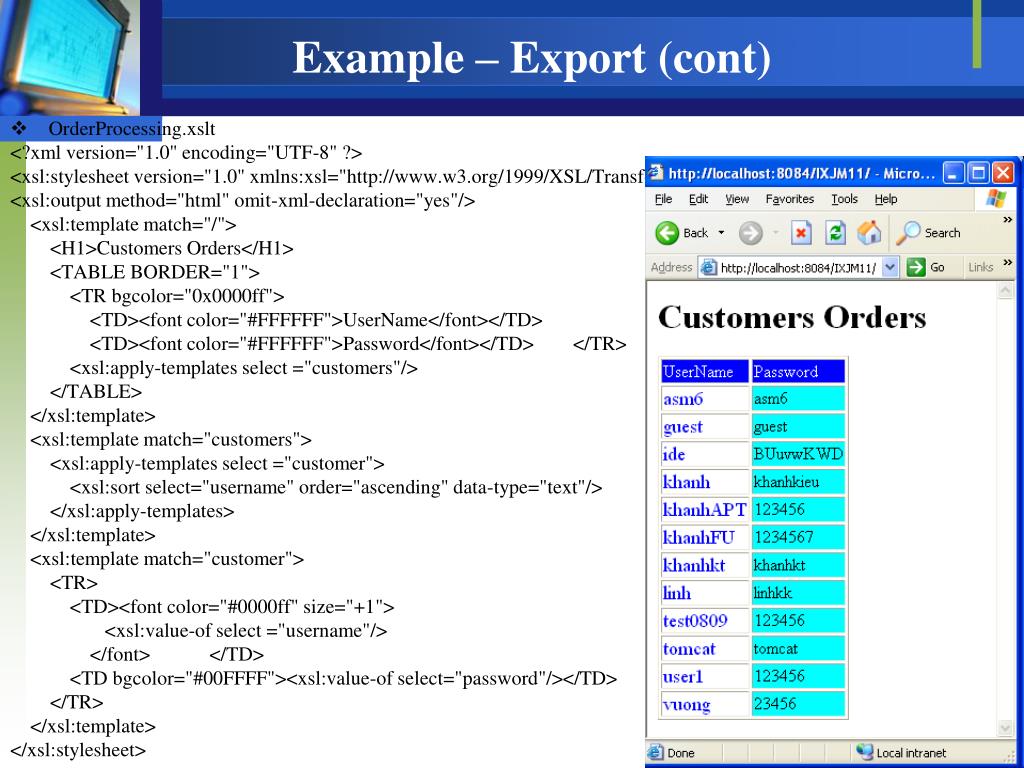Click the Windows flag logo in browser
Viewport: 1024px width, 768px height.
coord(996,199)
